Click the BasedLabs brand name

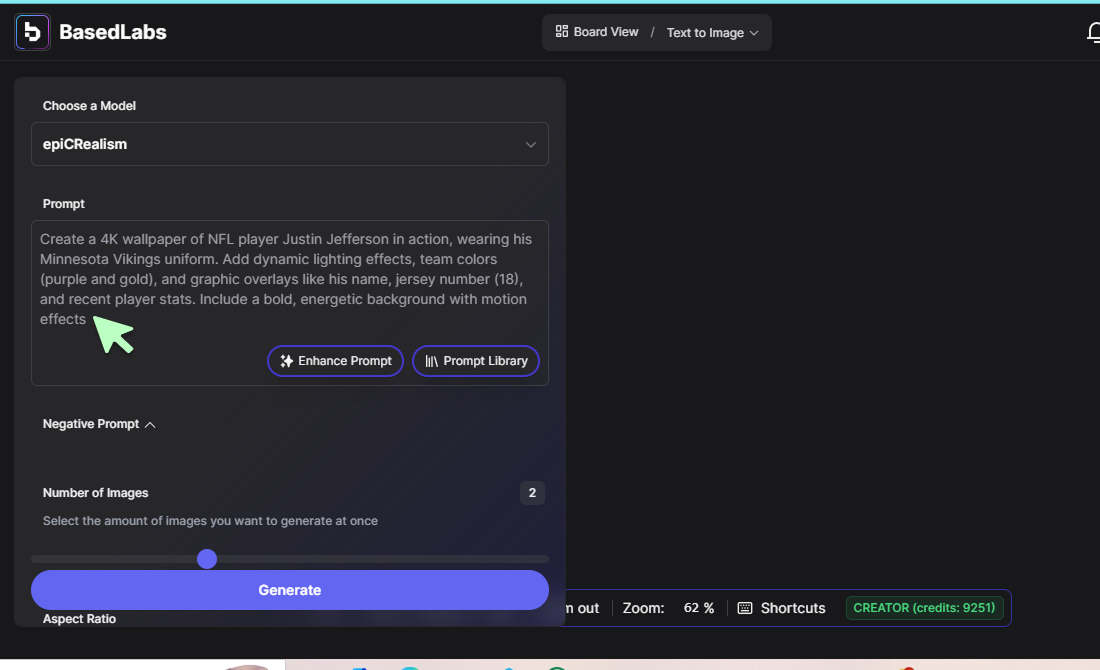[113, 32]
